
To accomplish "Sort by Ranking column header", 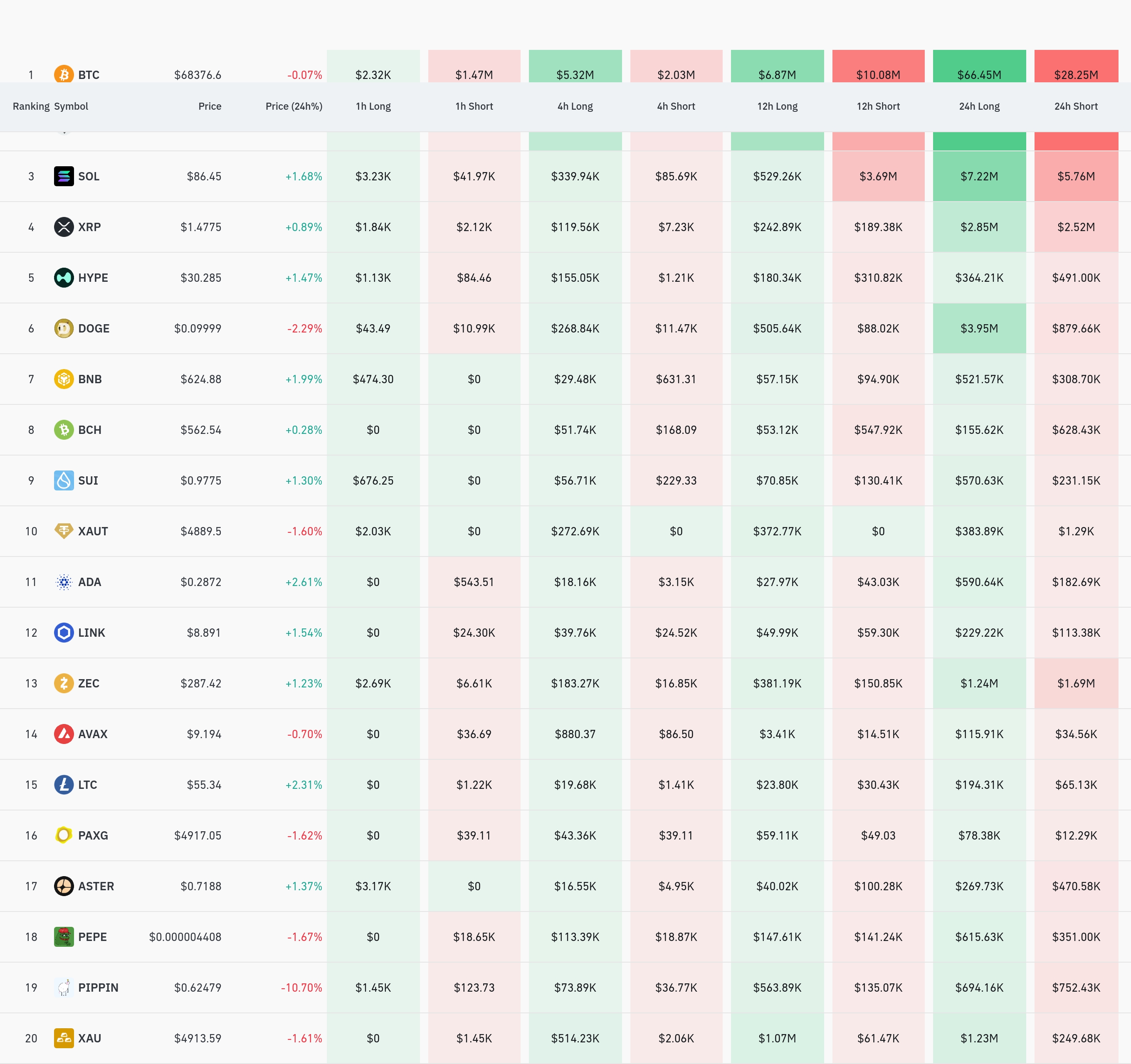I will pyautogui.click(x=31, y=106).
